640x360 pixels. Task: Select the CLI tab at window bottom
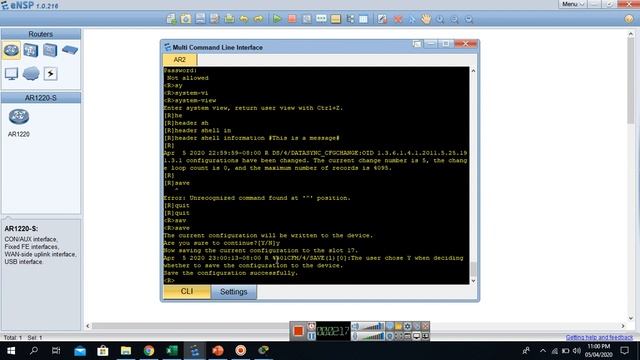coord(187,291)
